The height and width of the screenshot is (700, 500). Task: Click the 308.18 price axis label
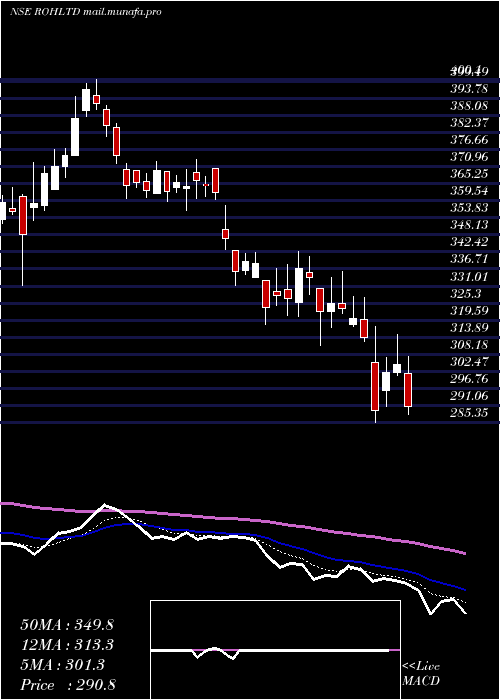(x=468, y=344)
